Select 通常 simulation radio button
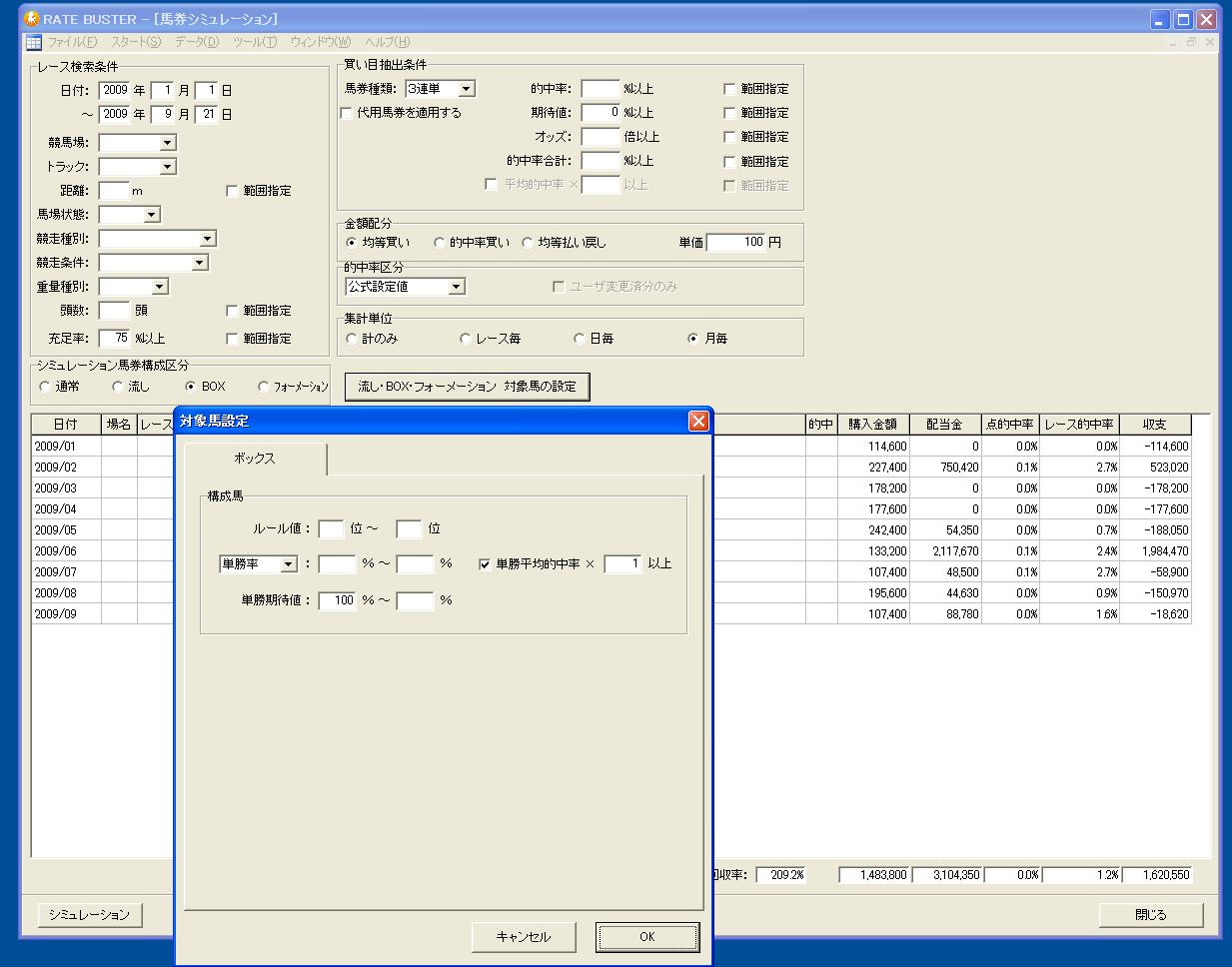The image size is (1232, 967). click(x=45, y=387)
